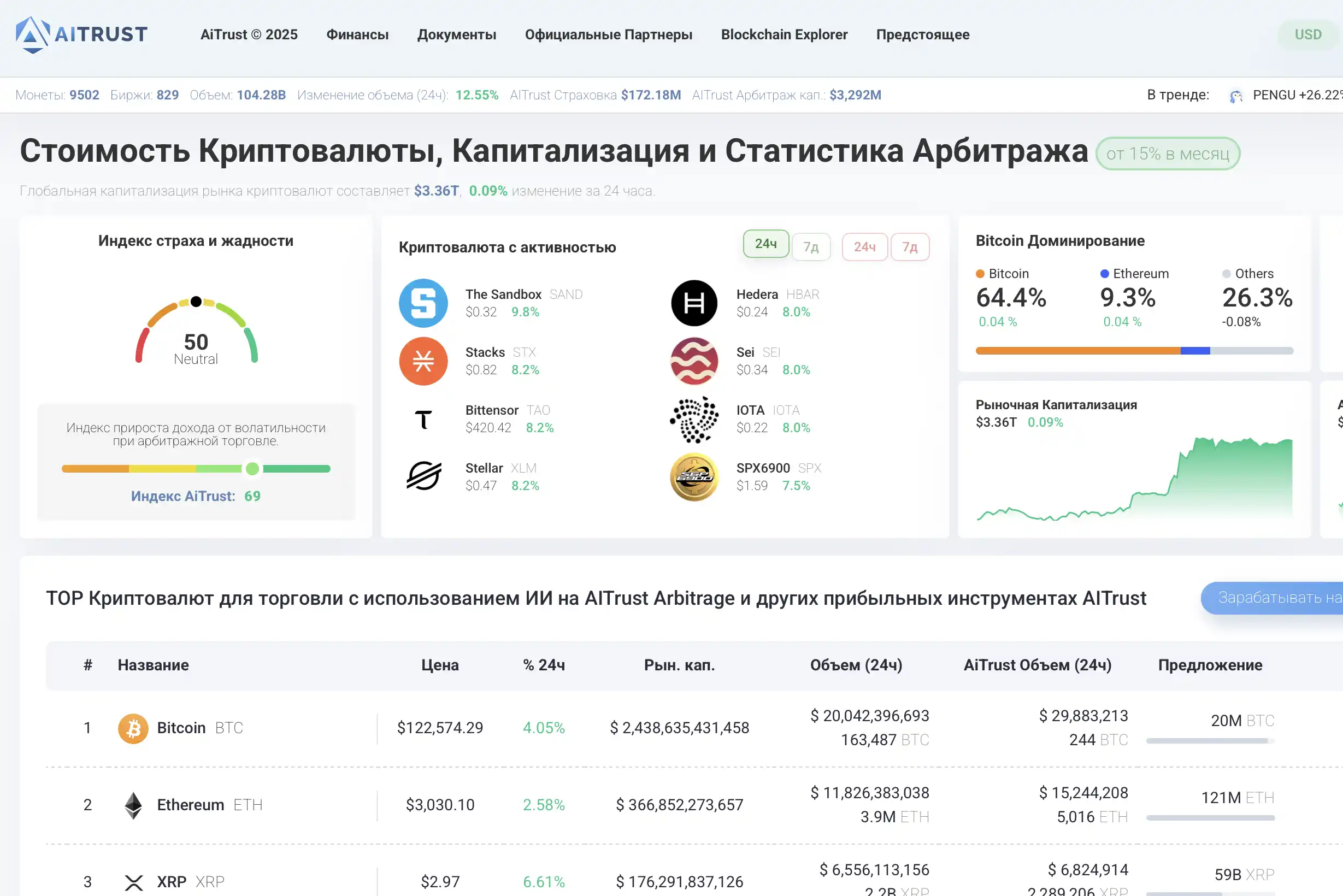Open the Документы menu
This screenshot has width=1343, height=896.
[457, 35]
